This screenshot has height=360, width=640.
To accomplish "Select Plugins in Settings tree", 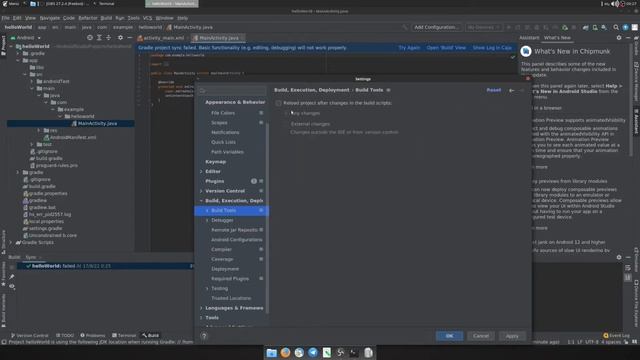I will (215, 181).
